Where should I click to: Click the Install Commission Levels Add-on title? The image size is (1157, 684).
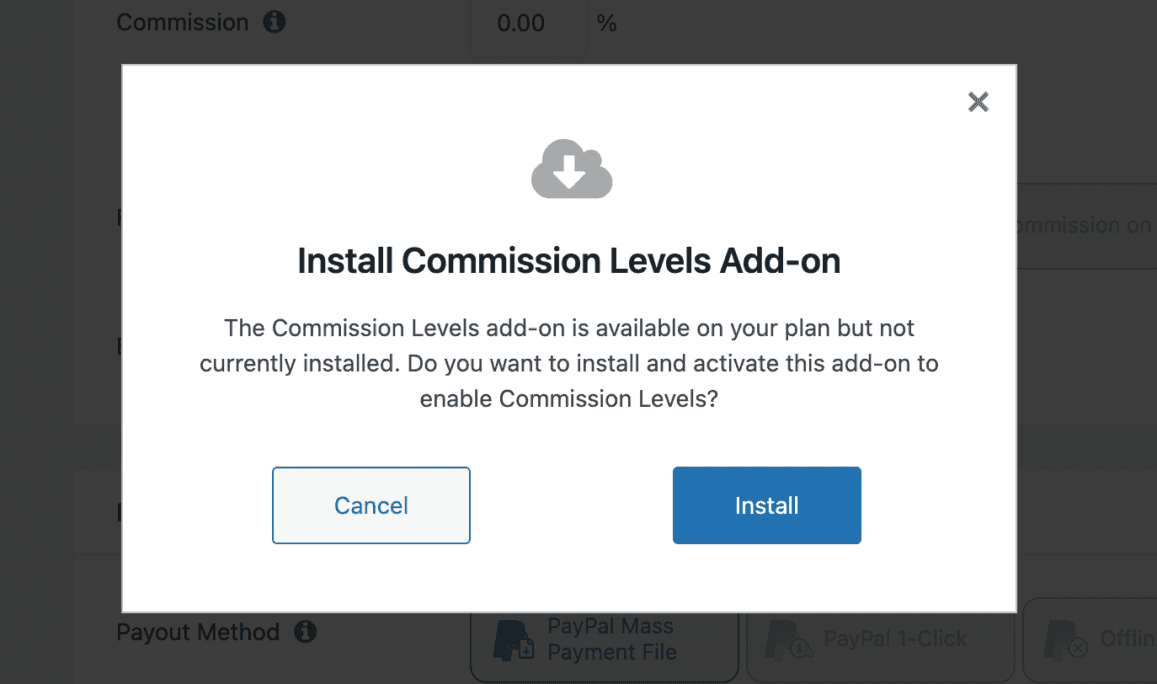568,260
